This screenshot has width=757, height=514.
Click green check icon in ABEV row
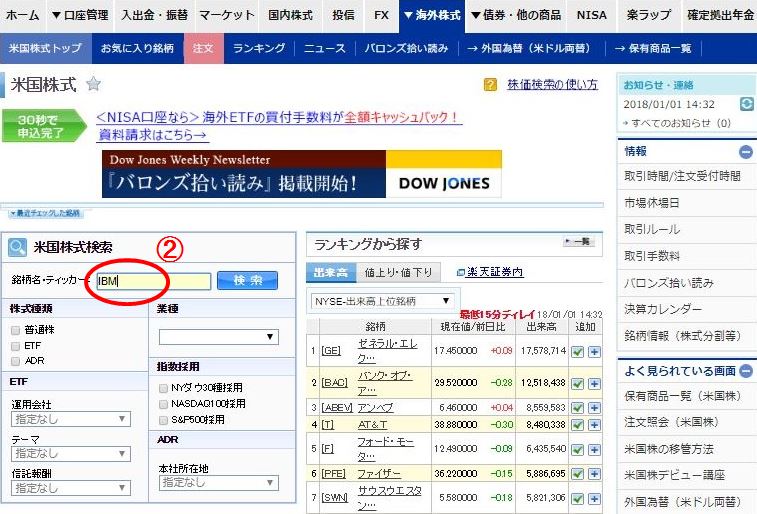tap(577, 407)
